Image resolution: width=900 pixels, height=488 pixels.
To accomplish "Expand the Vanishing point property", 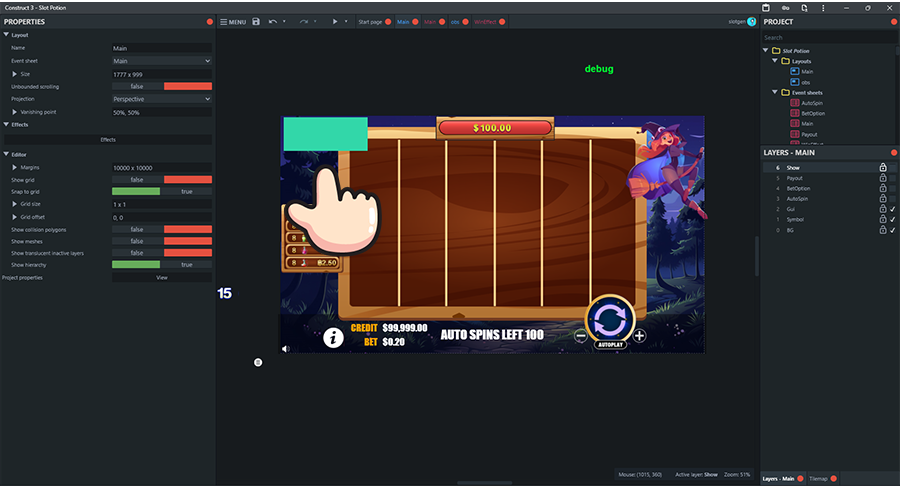I will [14, 112].
